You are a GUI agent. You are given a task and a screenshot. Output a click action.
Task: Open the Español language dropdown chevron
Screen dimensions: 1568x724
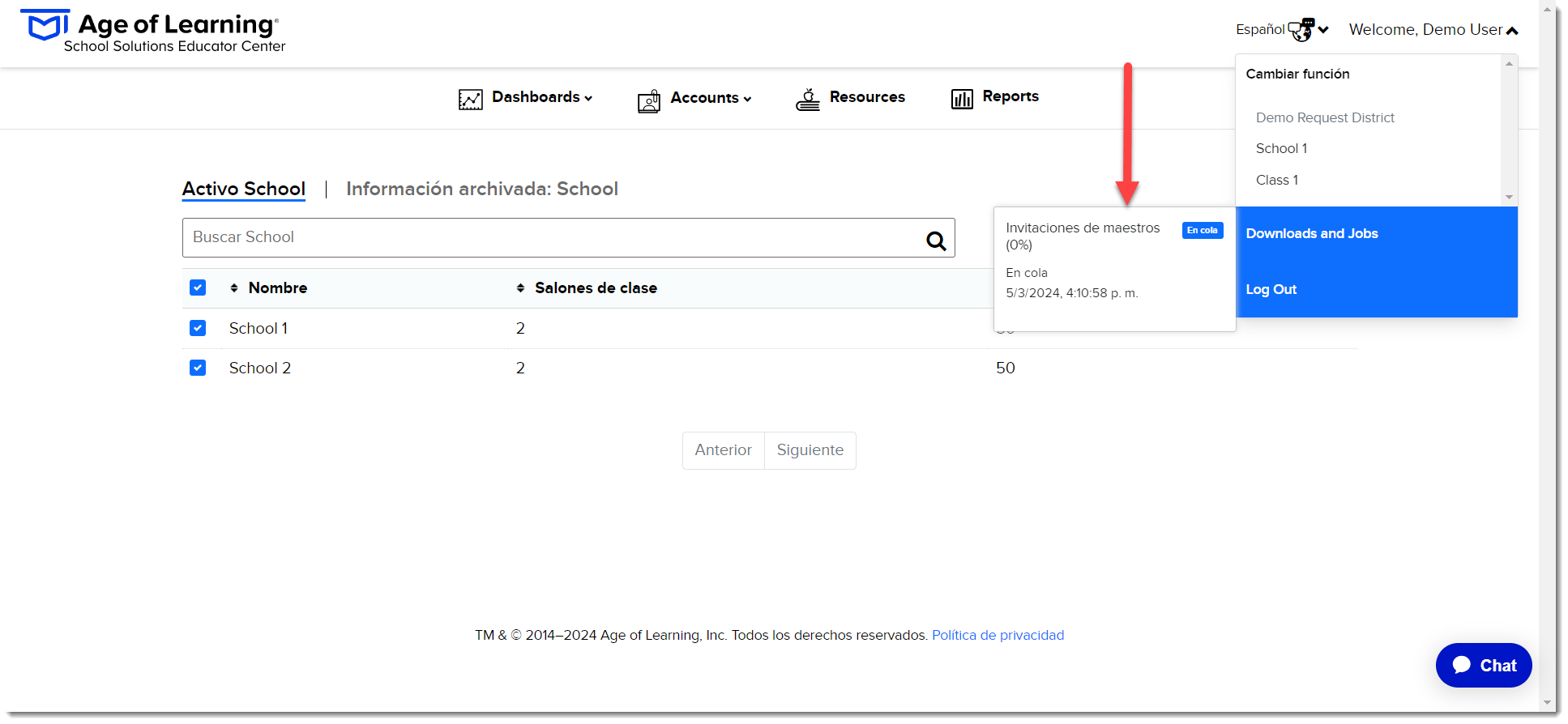click(x=1323, y=30)
